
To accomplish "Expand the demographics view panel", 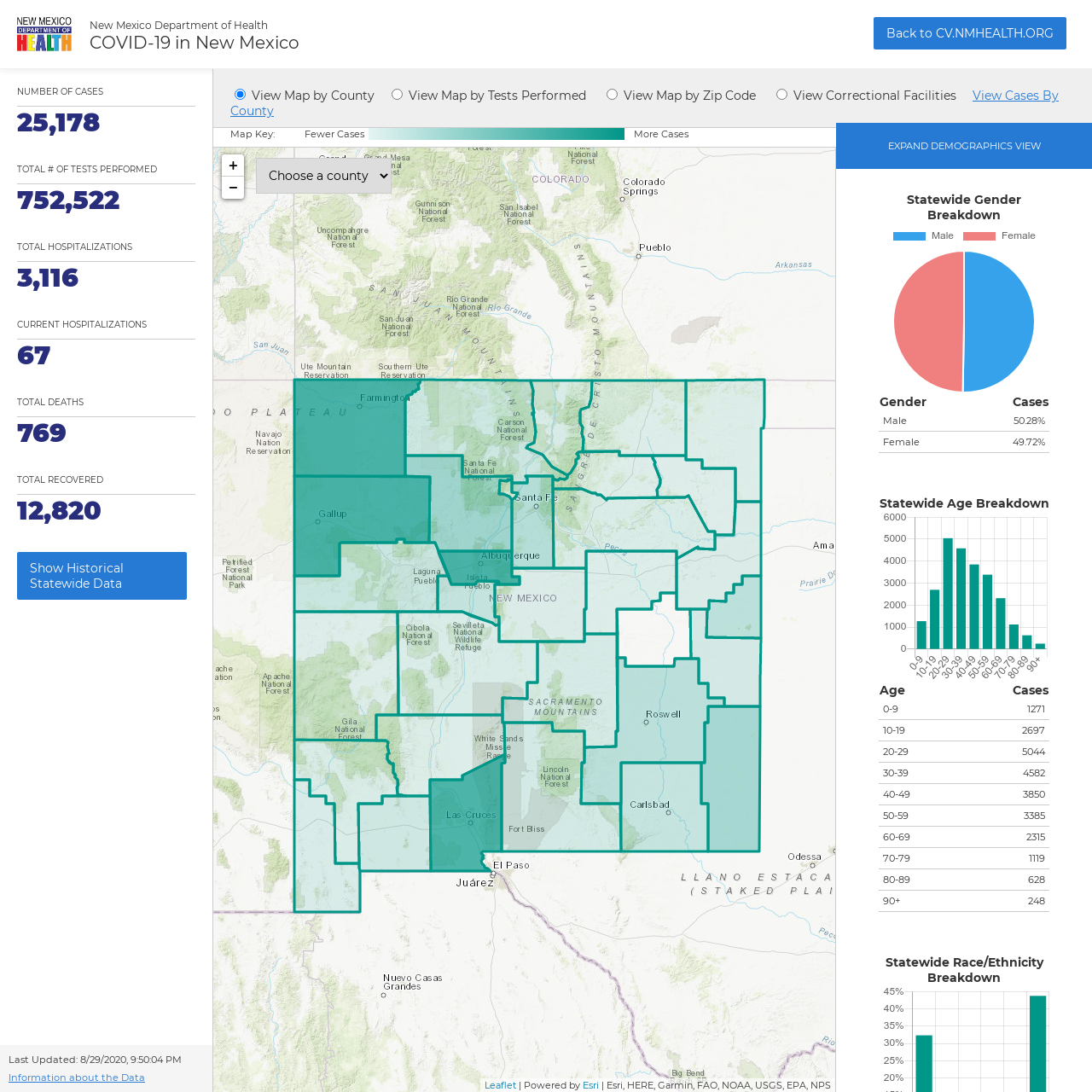I will coord(964,146).
